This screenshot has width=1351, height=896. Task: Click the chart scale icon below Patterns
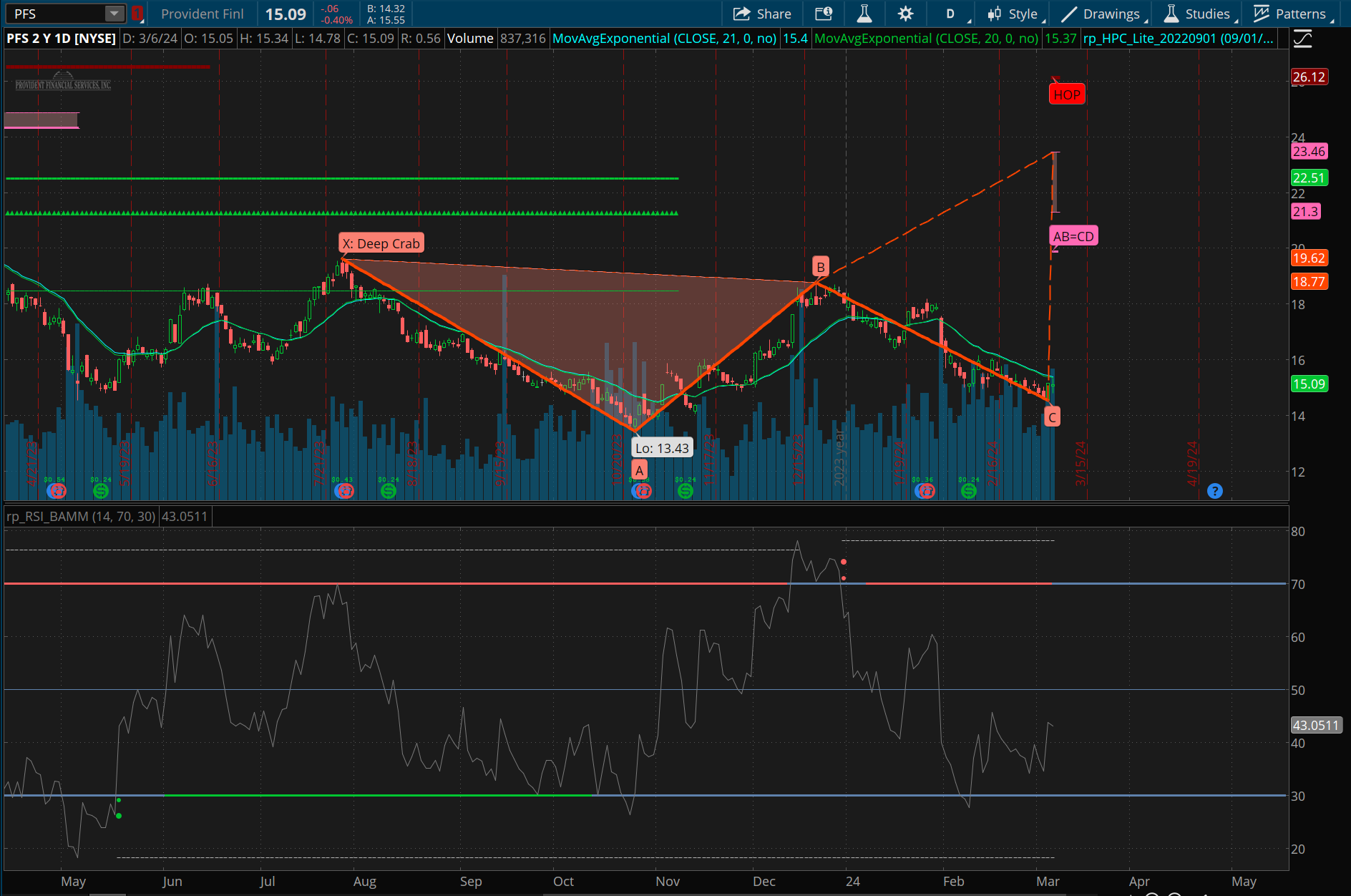coord(1303,39)
